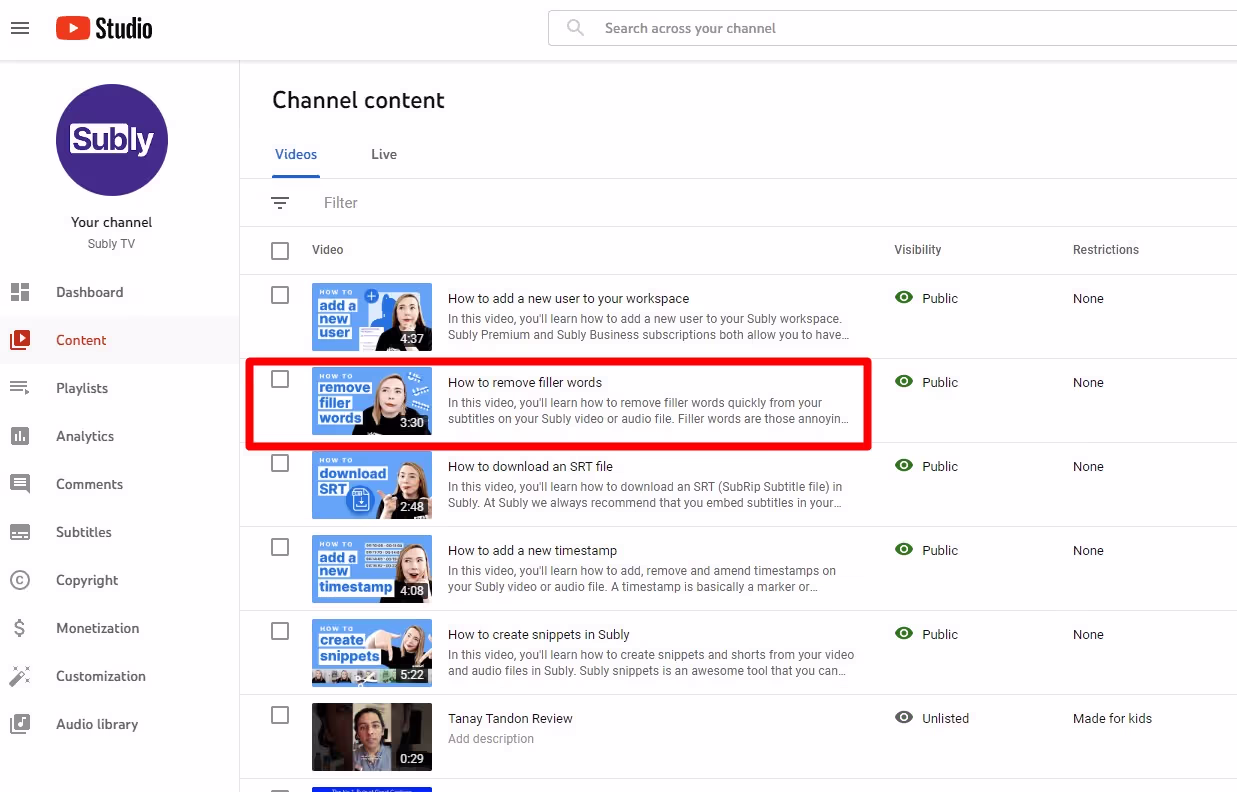
Task: Click the Content play icon in sidebar
Action: pos(20,340)
